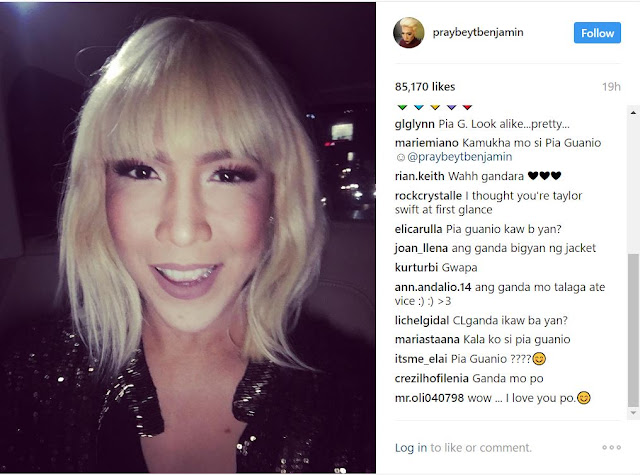Open commenter rian.keith's profile
The height and width of the screenshot is (475, 640).
[x=419, y=176]
